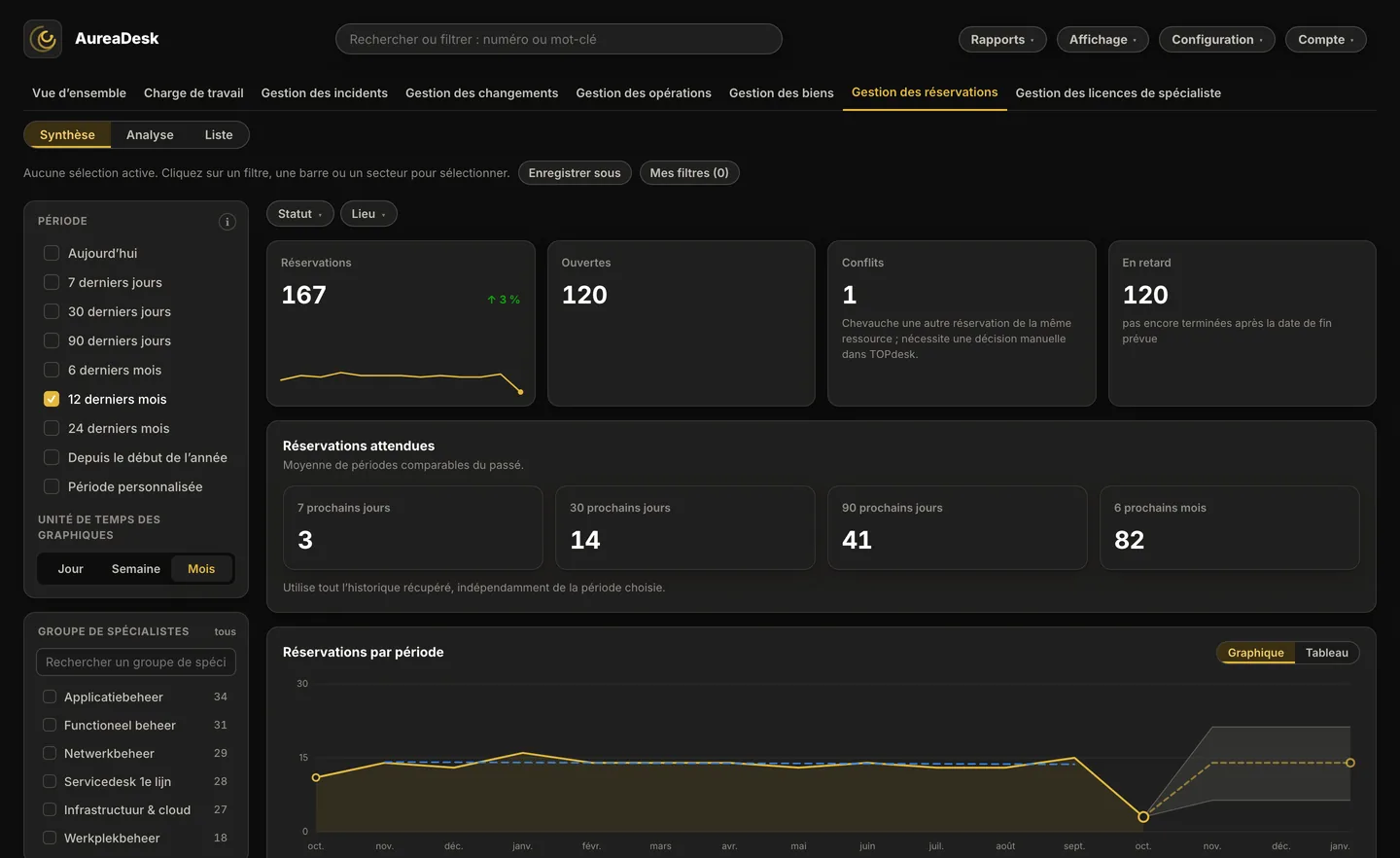1400x858 pixels.
Task: Click the 'tous' link in specialist groups
Action: [x=226, y=632]
